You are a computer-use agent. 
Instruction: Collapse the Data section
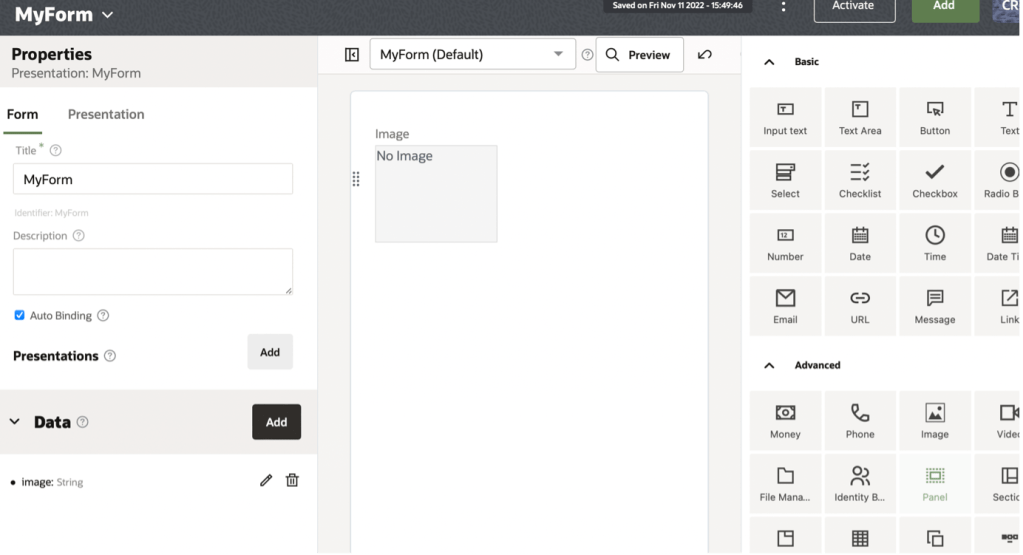15,422
